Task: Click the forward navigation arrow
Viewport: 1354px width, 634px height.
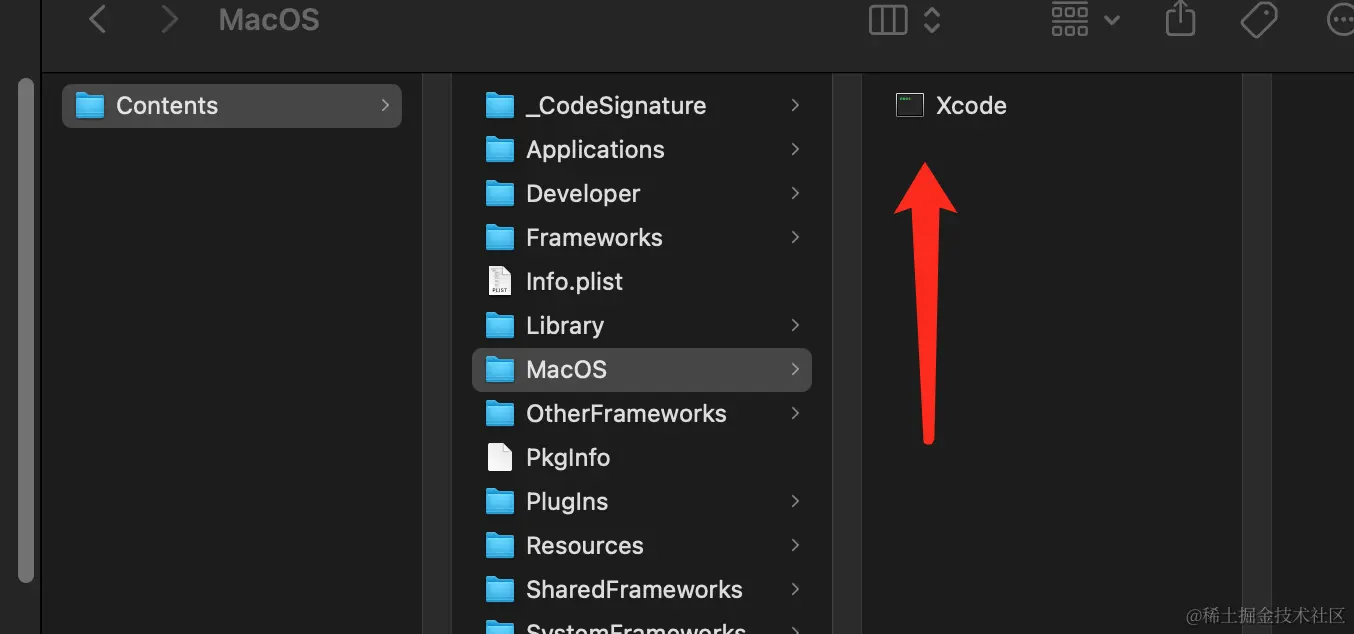Action: [x=168, y=19]
